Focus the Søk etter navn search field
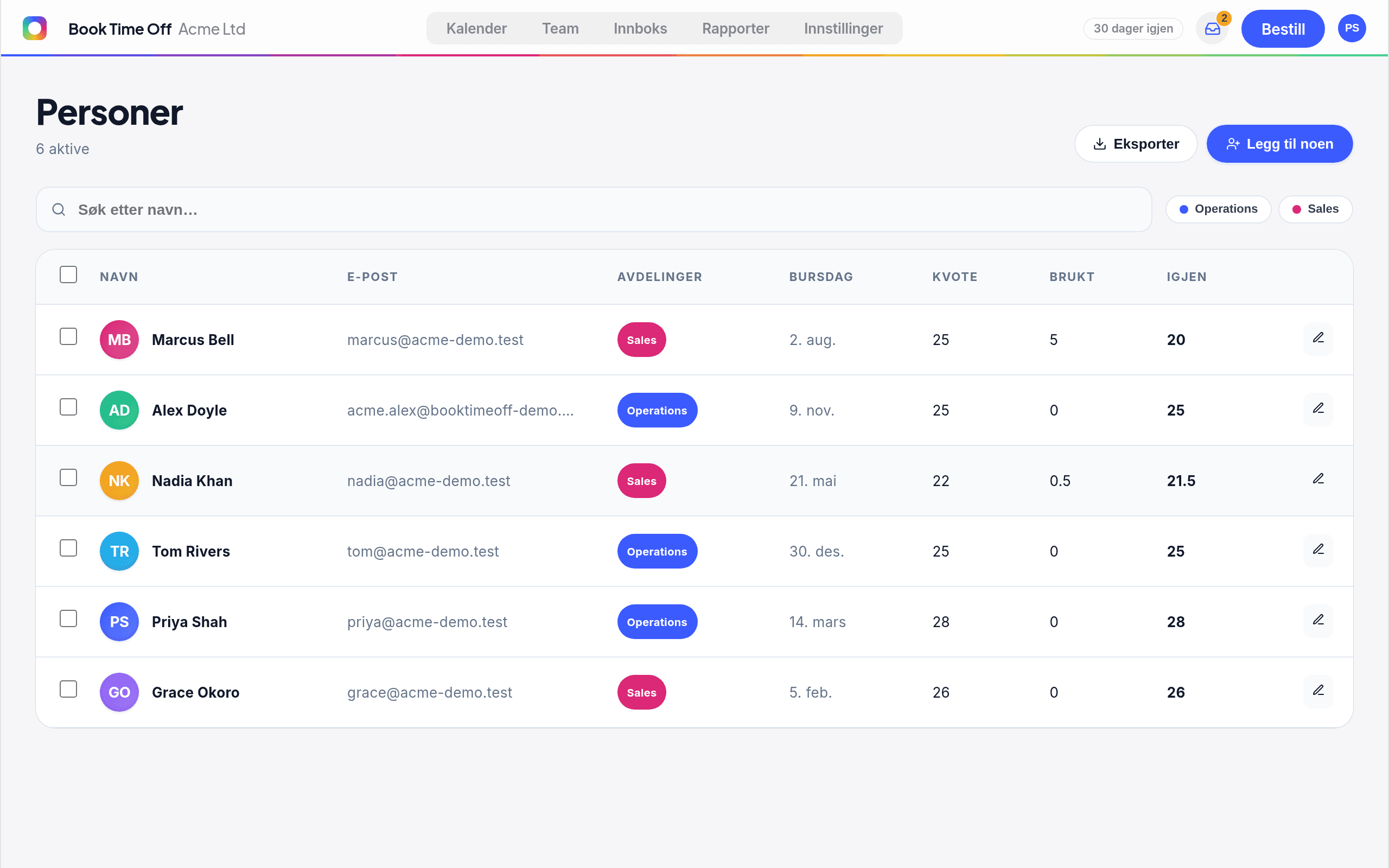 594,209
